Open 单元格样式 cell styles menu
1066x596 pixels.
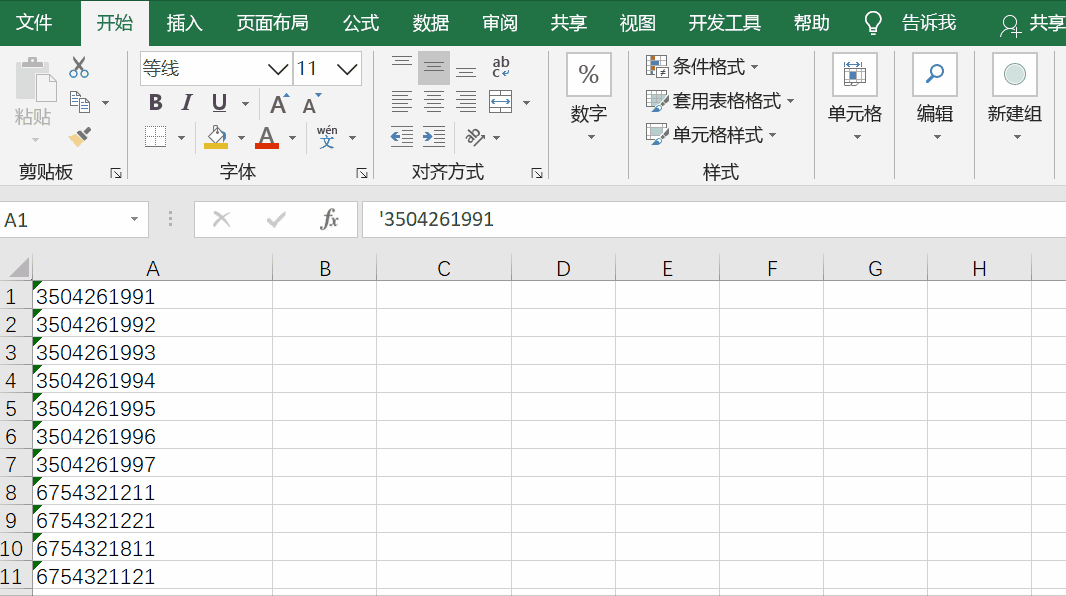tap(711, 135)
